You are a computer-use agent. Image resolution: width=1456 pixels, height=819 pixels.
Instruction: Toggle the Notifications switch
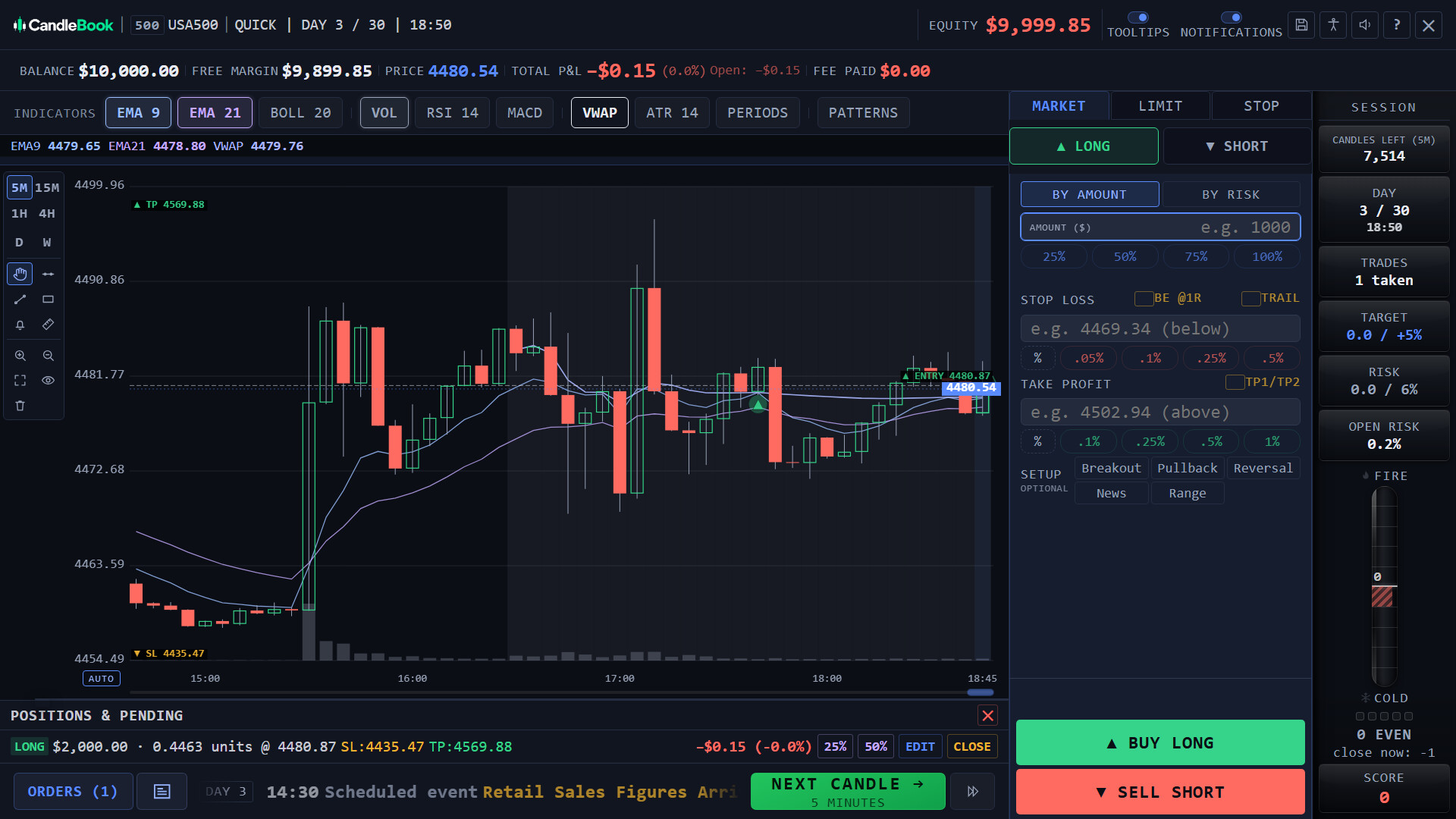pyautogui.click(x=1232, y=17)
